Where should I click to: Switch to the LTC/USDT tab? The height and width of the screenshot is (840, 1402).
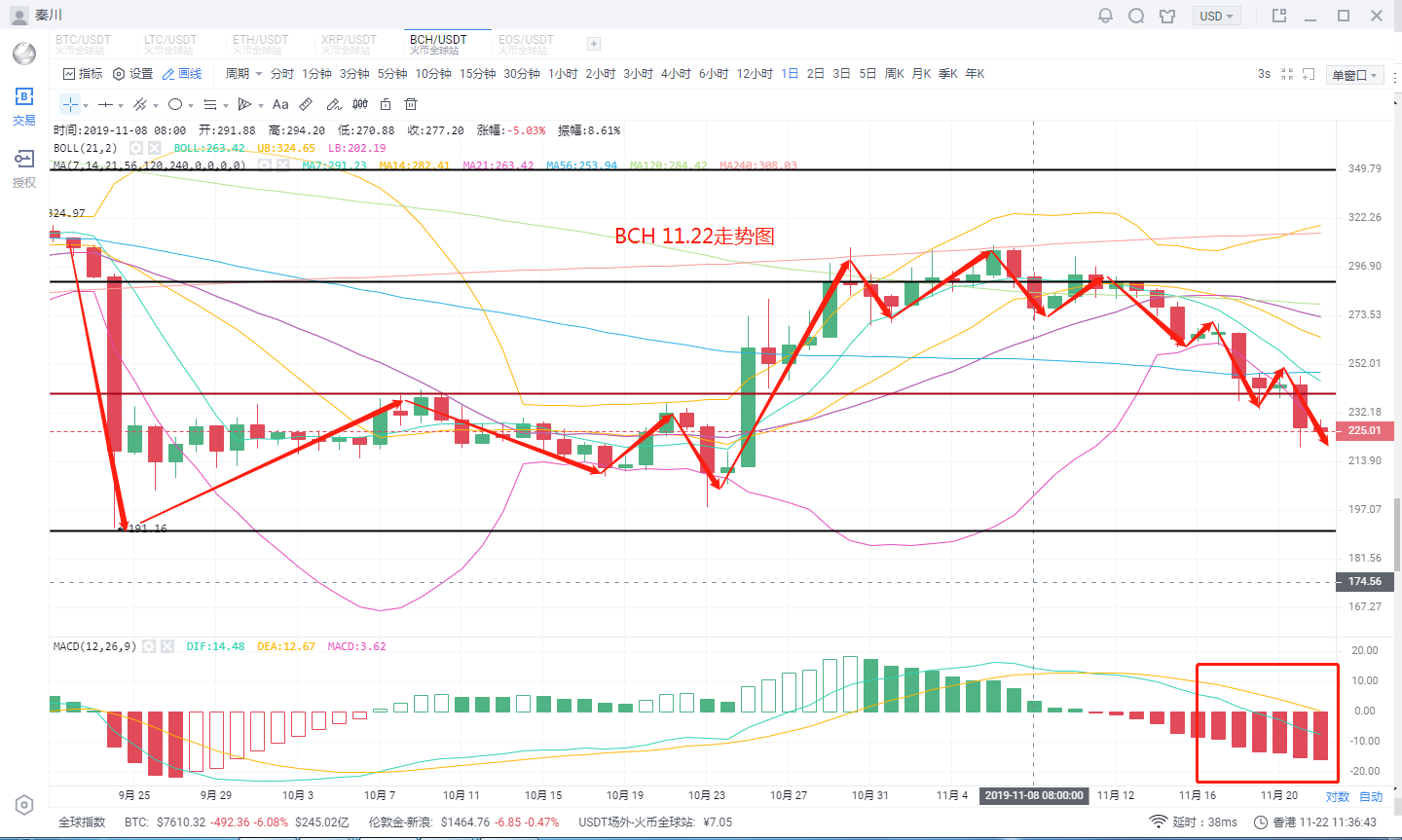(x=170, y=44)
